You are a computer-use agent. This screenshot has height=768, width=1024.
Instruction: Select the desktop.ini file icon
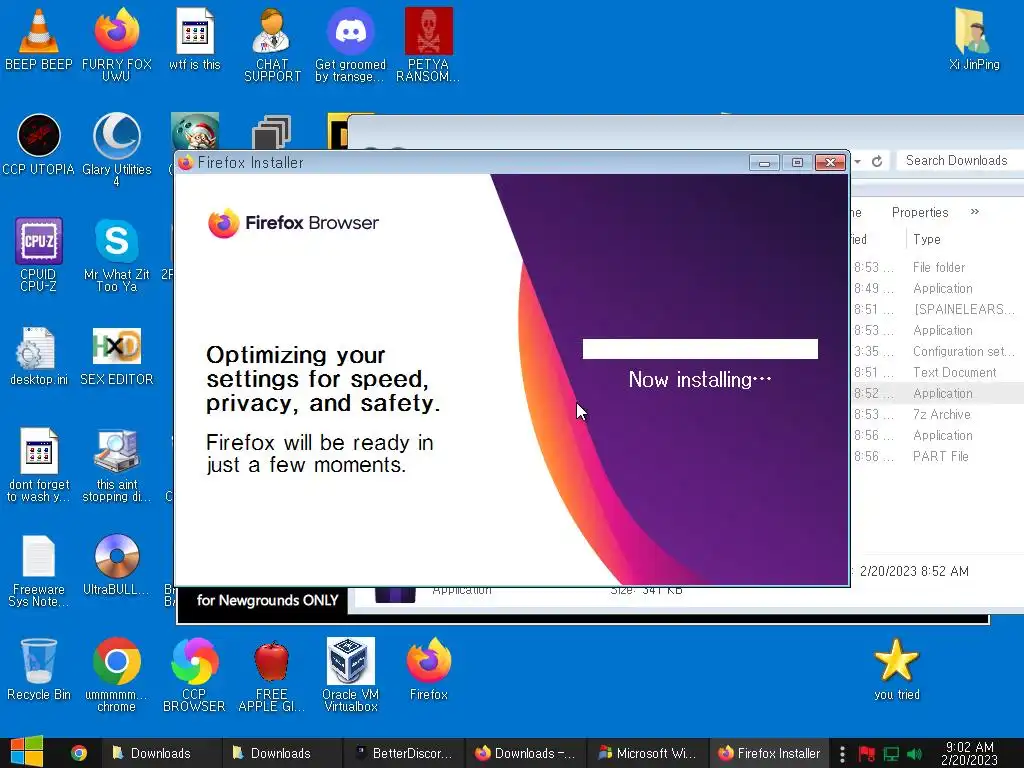click(x=39, y=355)
